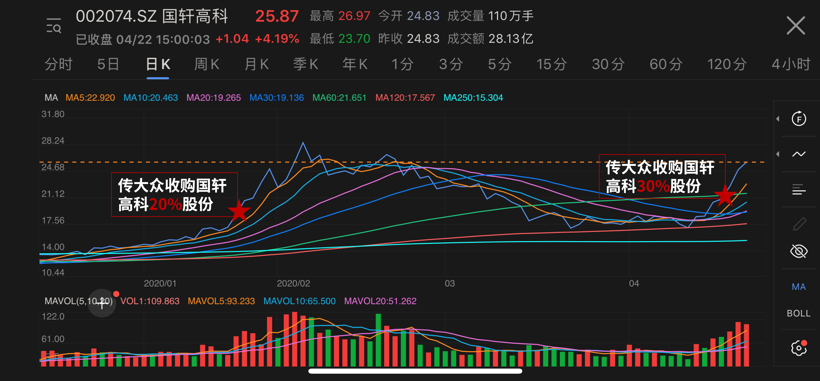
Task: Click the 今开 24.83 open value
Action: [x=408, y=16]
